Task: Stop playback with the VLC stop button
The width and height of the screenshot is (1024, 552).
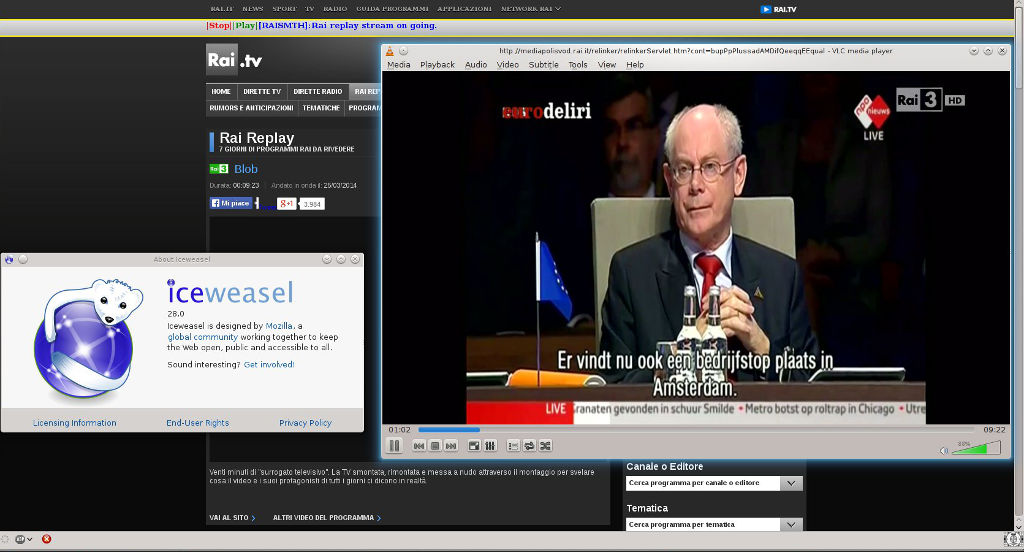Action: pos(435,446)
